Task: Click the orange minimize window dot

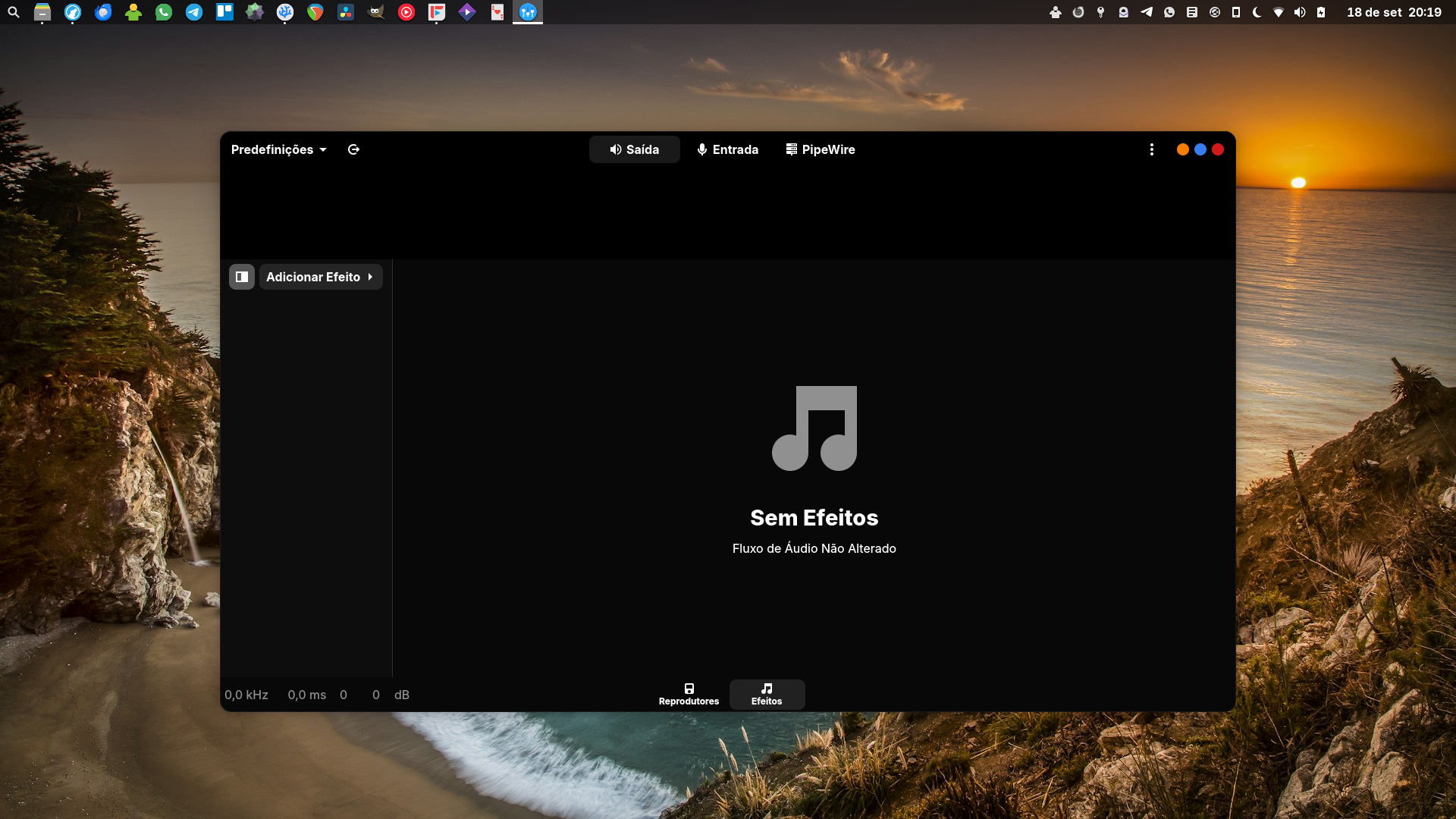Action: point(1182,149)
